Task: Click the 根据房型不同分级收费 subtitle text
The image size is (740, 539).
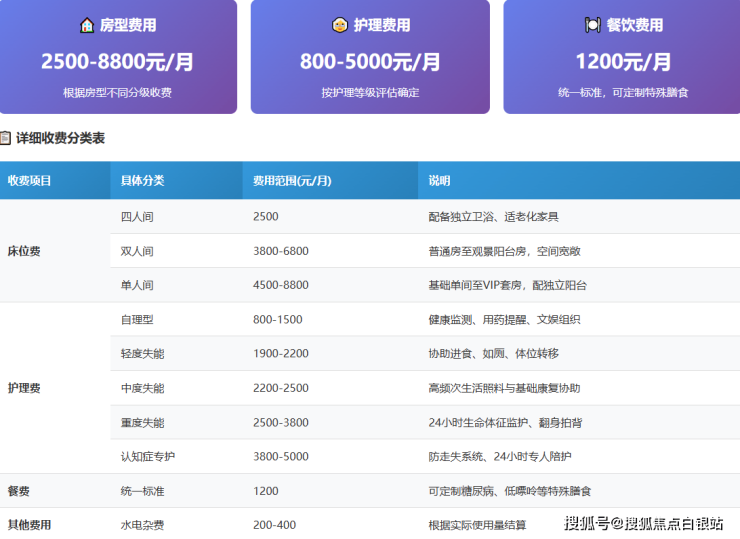Action: click(117, 93)
